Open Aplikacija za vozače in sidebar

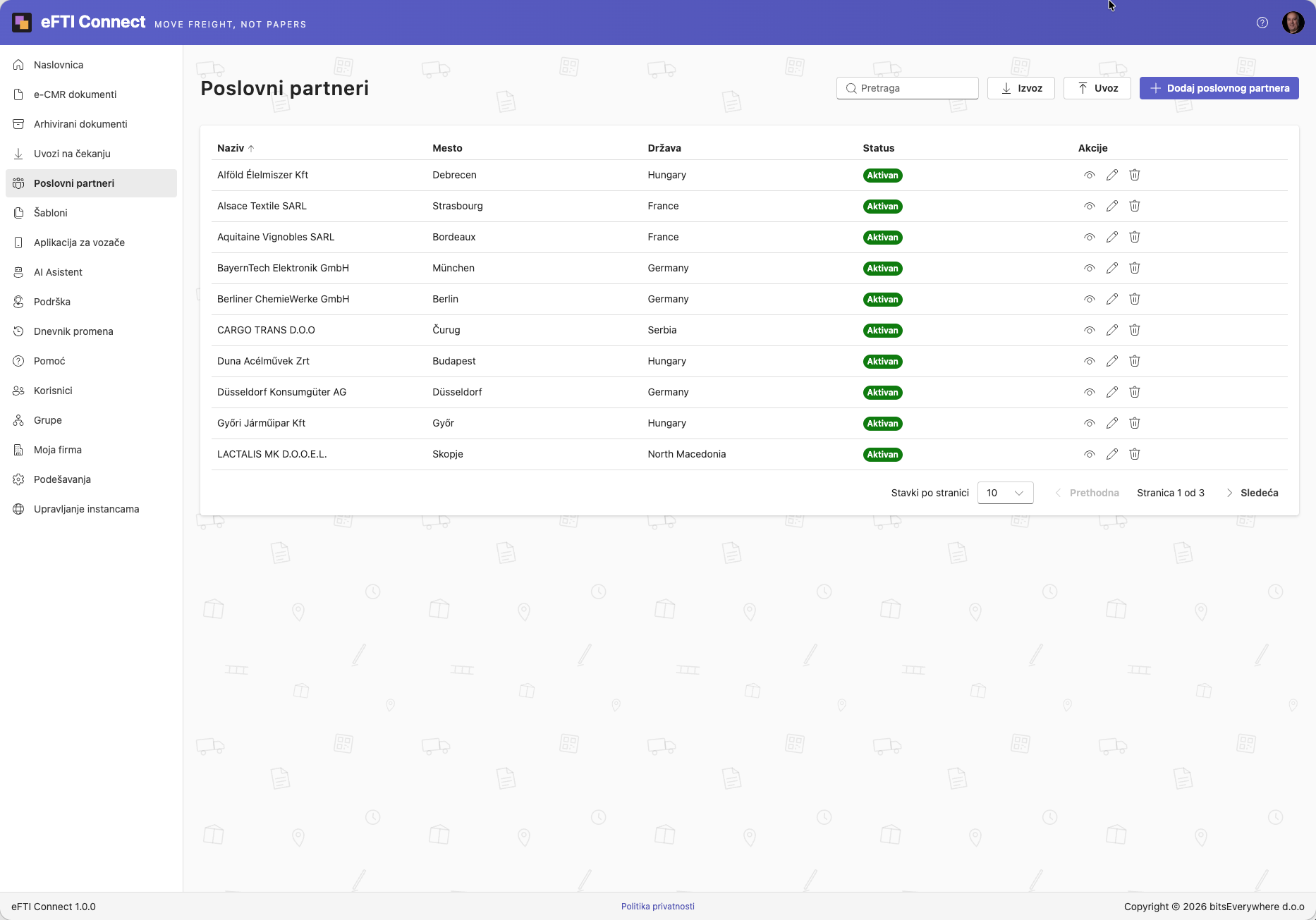pyautogui.click(x=91, y=243)
